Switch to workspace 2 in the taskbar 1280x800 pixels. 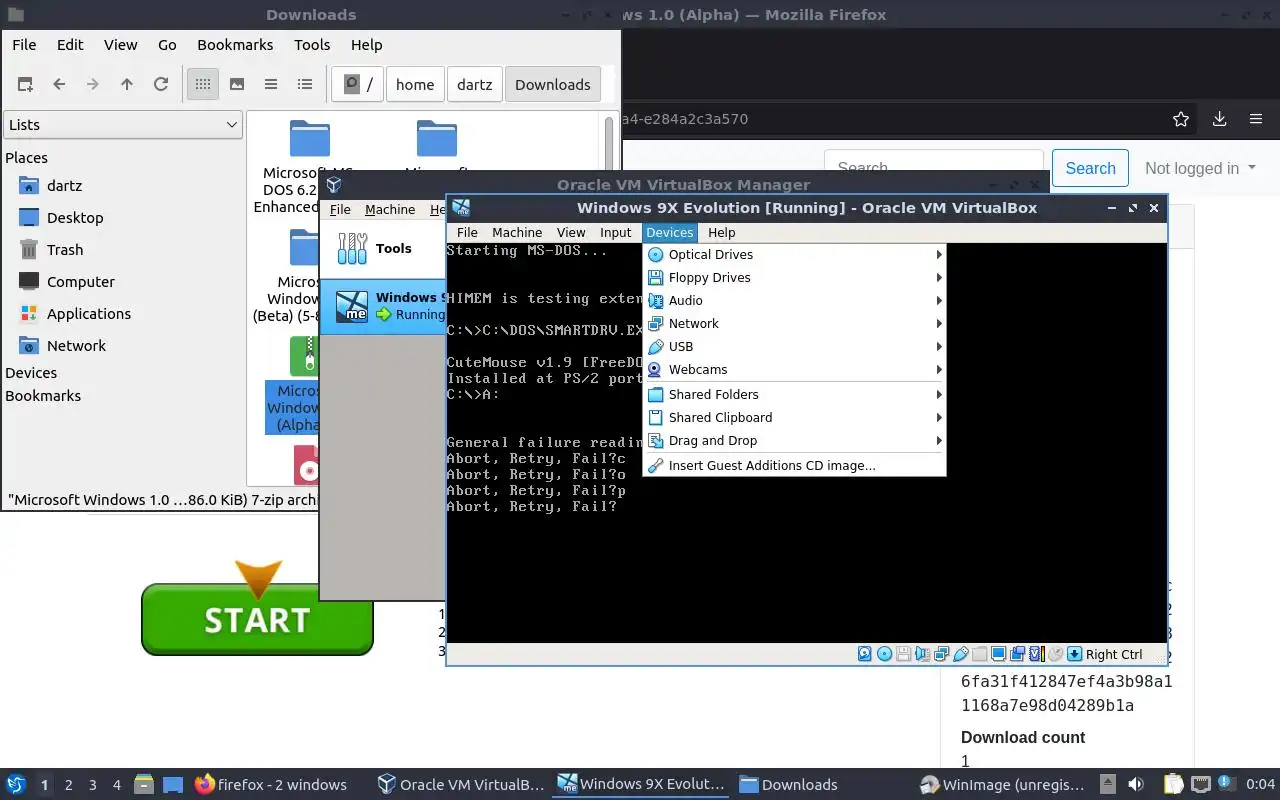coord(69,785)
